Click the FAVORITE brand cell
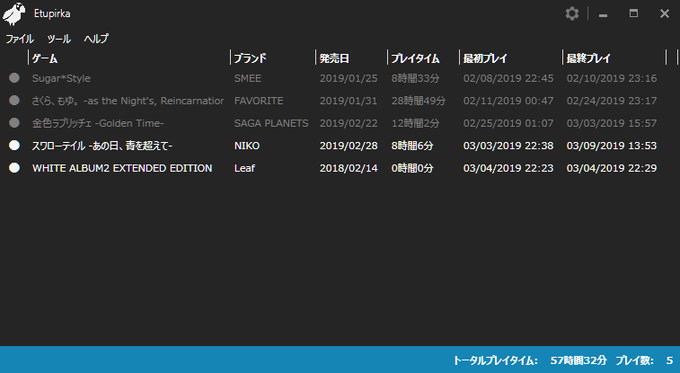 (258, 101)
